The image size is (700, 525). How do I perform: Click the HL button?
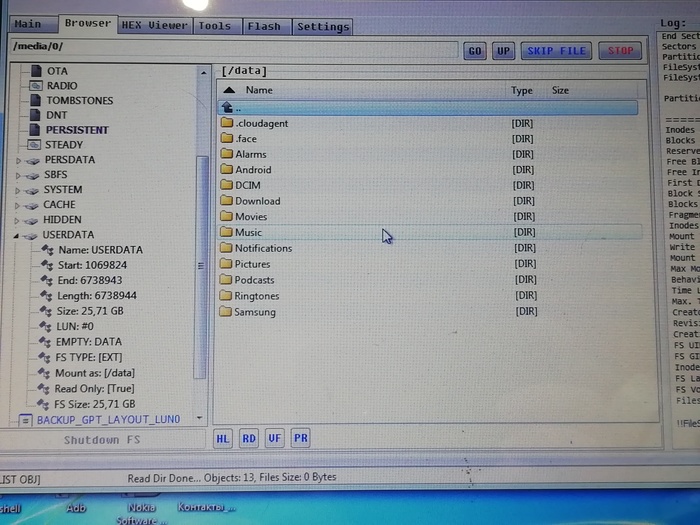pos(223,438)
